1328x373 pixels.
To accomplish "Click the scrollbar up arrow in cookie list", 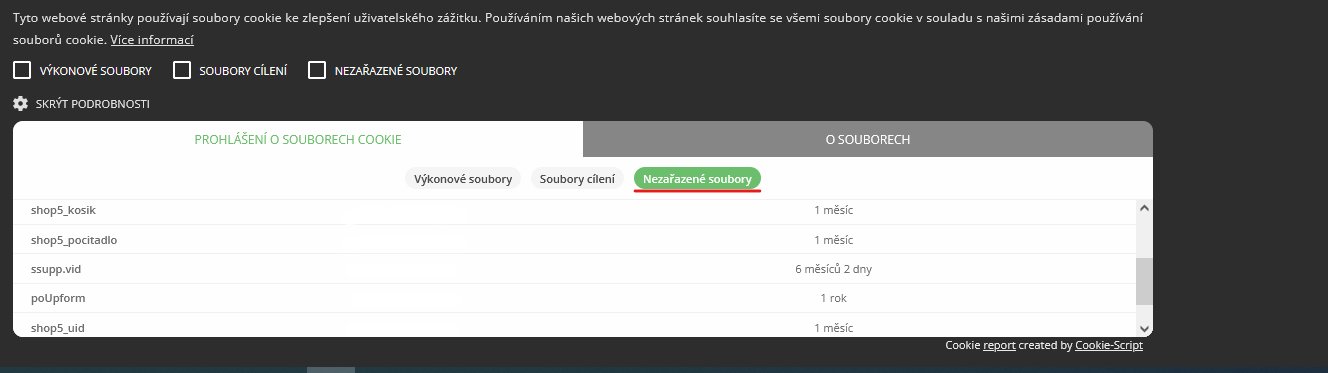I will point(1144,208).
